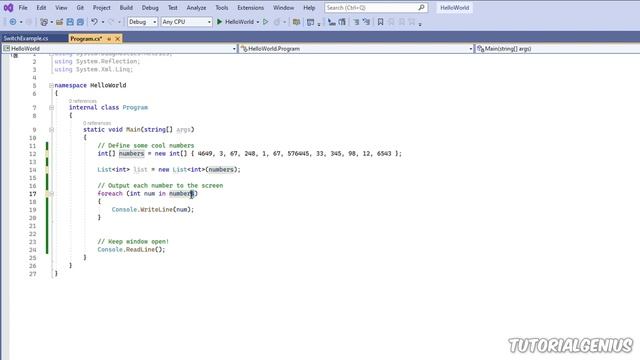Open the Debug menu

pos(150,7)
